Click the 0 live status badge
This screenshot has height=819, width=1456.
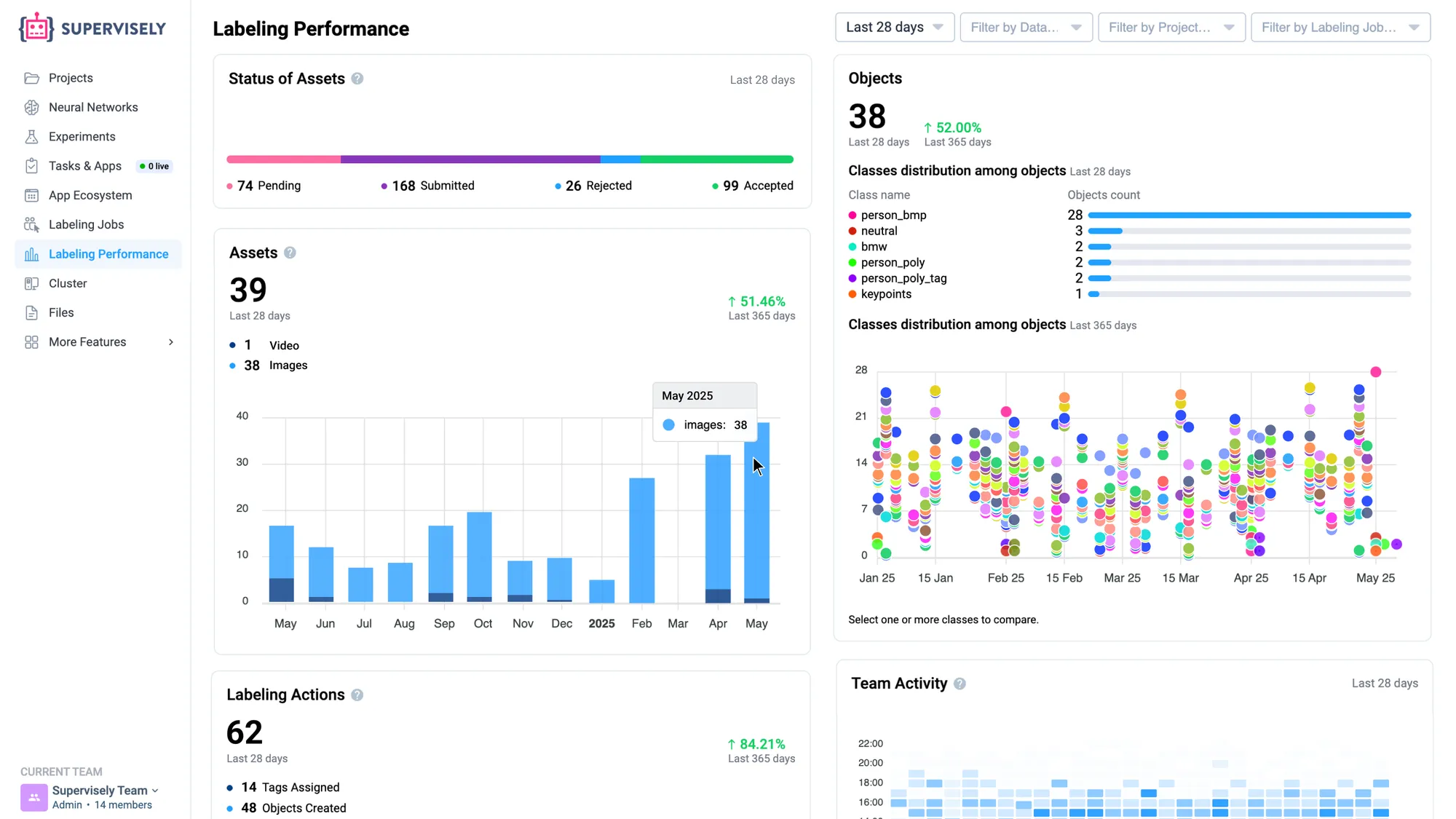click(x=154, y=166)
